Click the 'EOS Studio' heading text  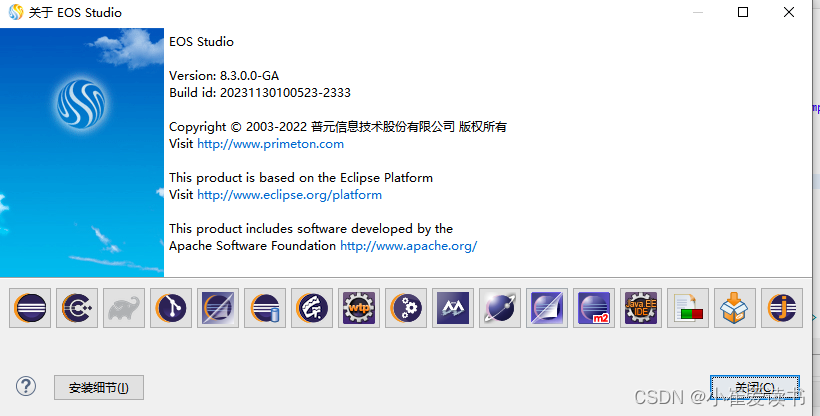point(201,42)
